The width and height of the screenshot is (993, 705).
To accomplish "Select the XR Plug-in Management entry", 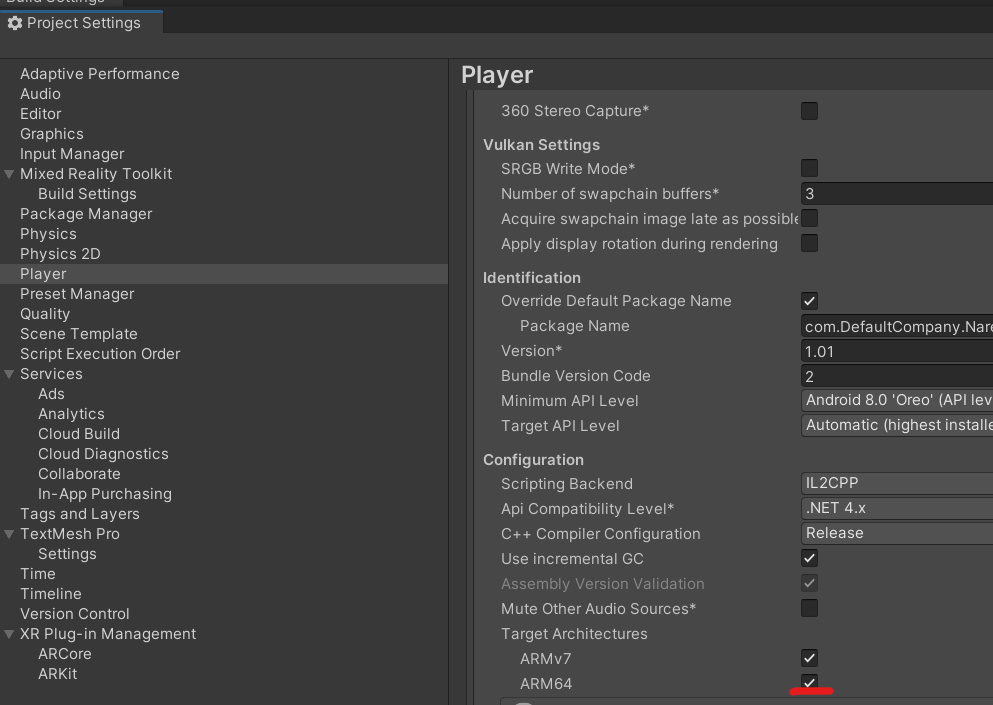I will [x=108, y=634].
